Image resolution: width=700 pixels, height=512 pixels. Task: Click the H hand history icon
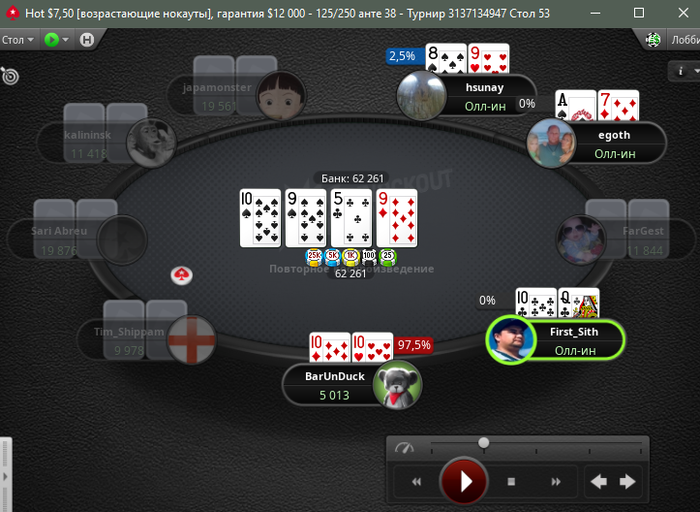(87, 40)
